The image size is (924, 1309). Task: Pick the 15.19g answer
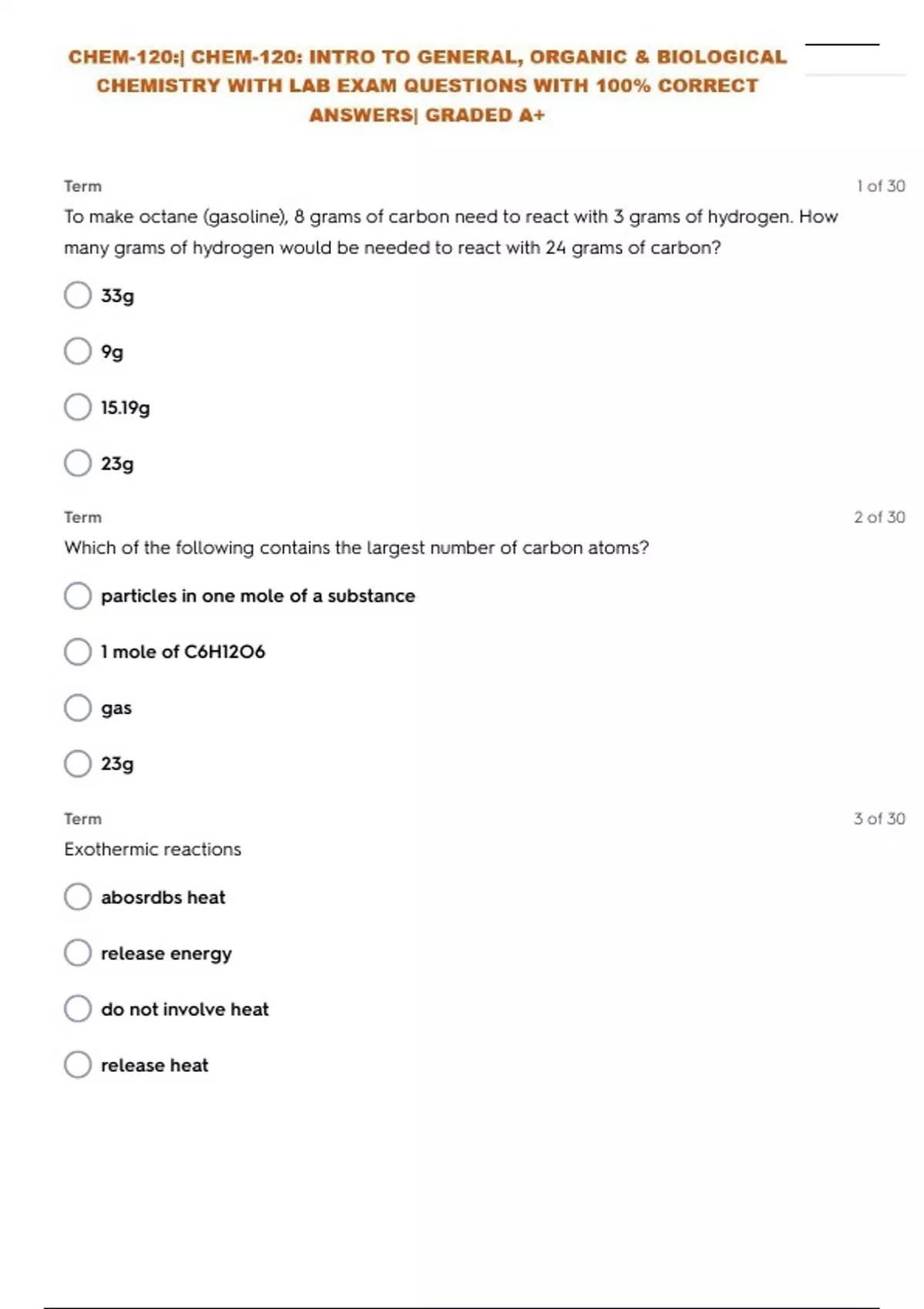78,407
